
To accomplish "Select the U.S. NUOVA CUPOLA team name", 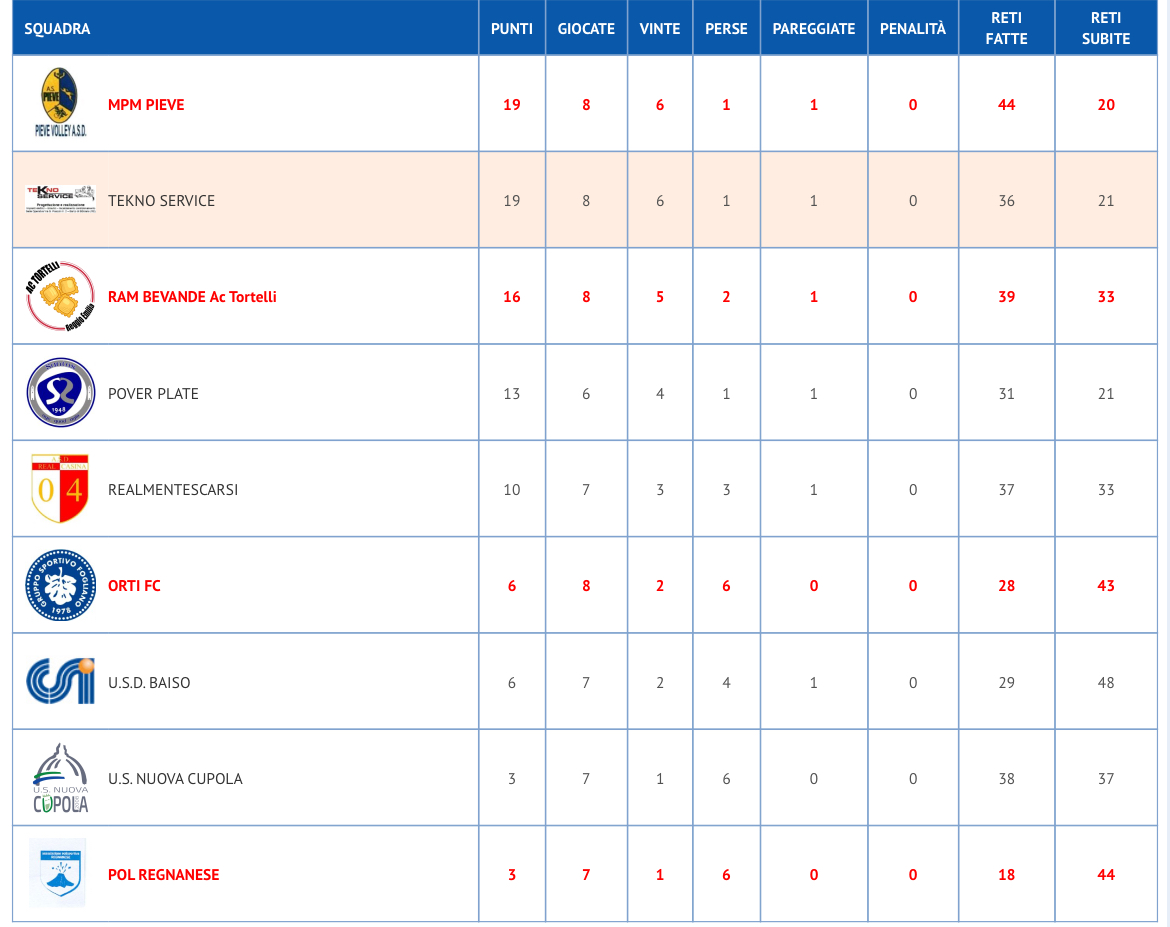I will coord(175,778).
